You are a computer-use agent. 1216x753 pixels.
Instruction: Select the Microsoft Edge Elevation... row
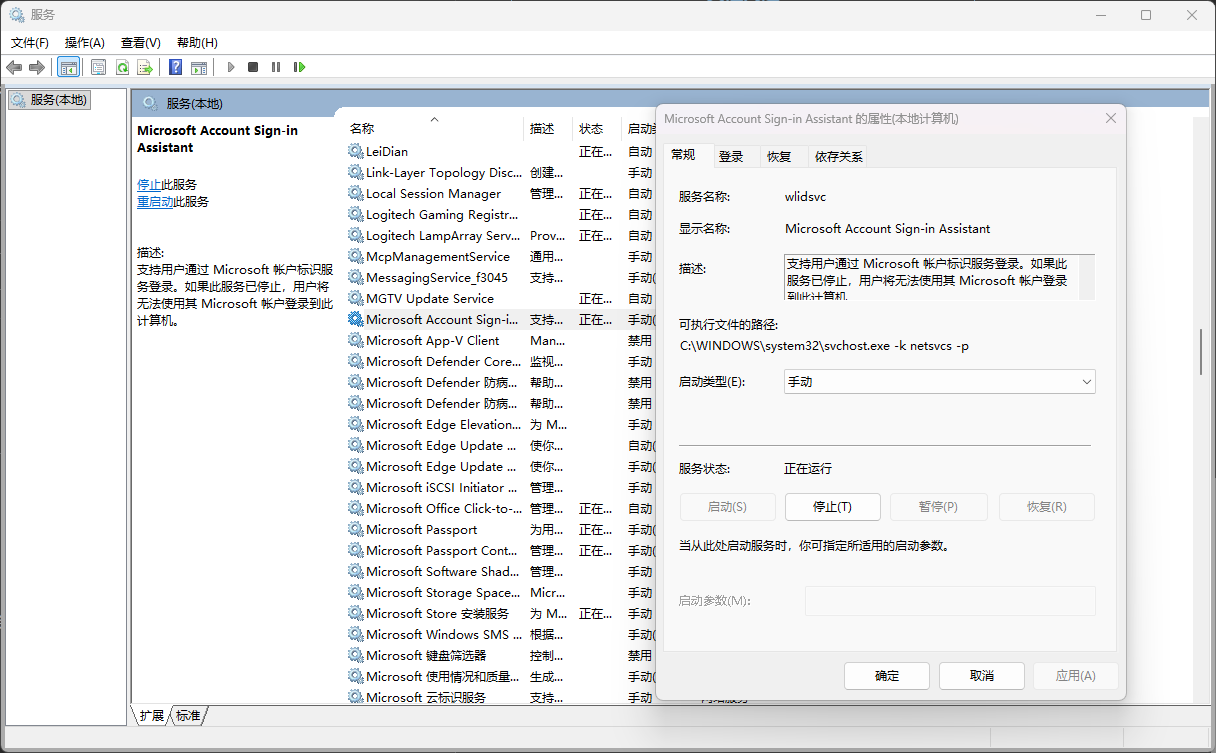pyautogui.click(x=500, y=424)
